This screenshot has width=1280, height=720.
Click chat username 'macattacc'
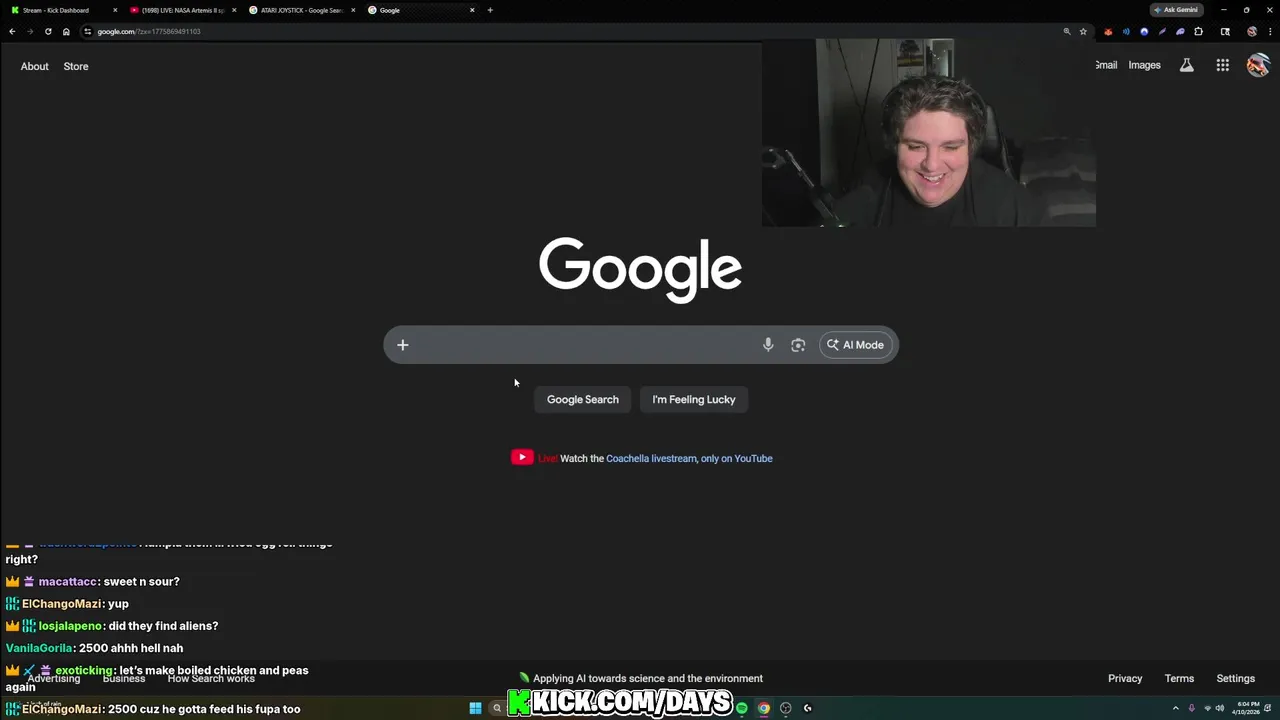coord(68,582)
